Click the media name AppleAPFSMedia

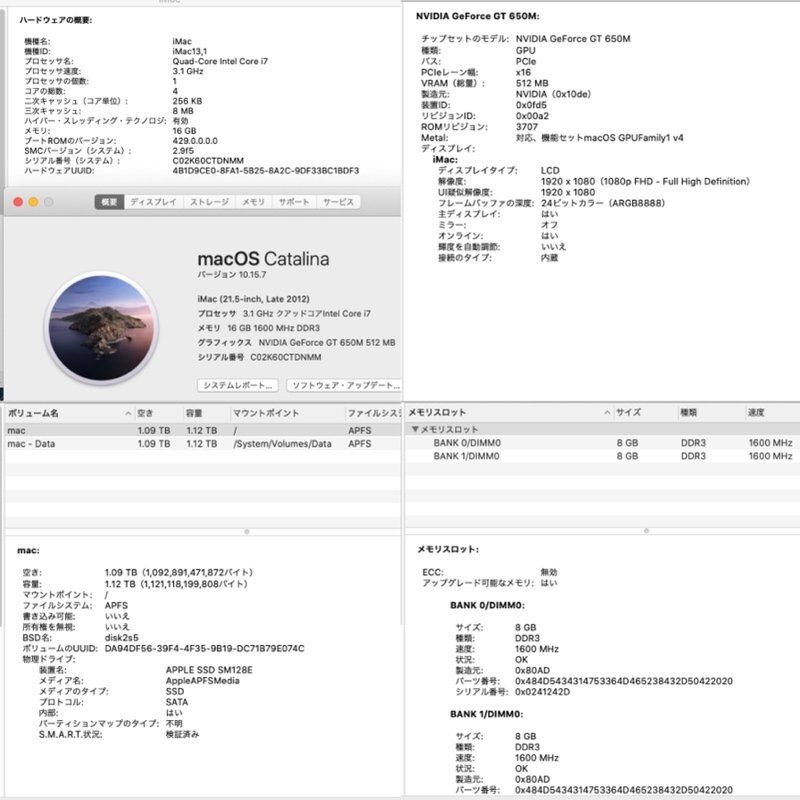click(203, 681)
